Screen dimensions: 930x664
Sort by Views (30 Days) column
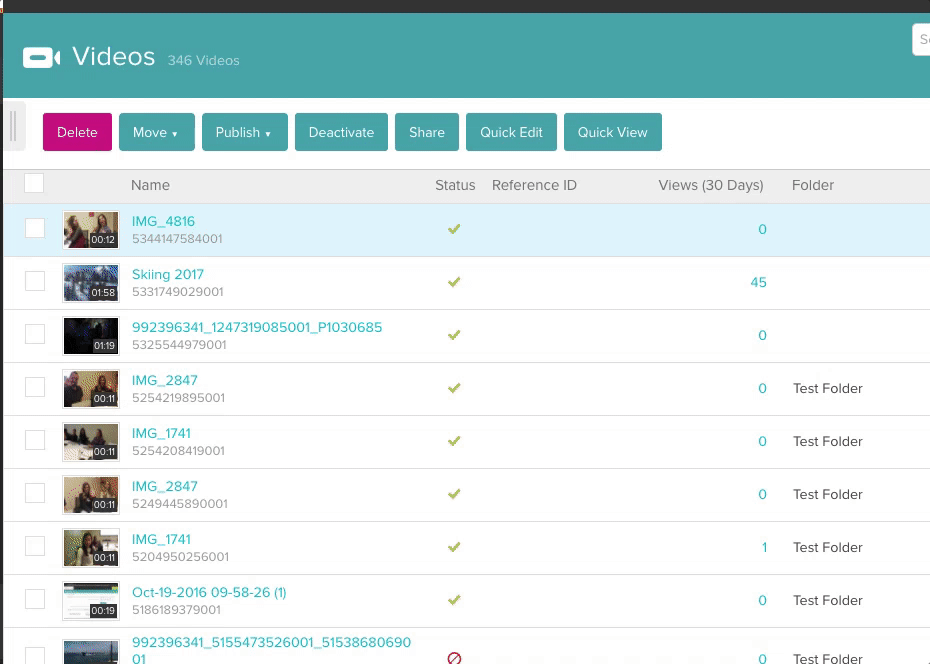coord(710,185)
